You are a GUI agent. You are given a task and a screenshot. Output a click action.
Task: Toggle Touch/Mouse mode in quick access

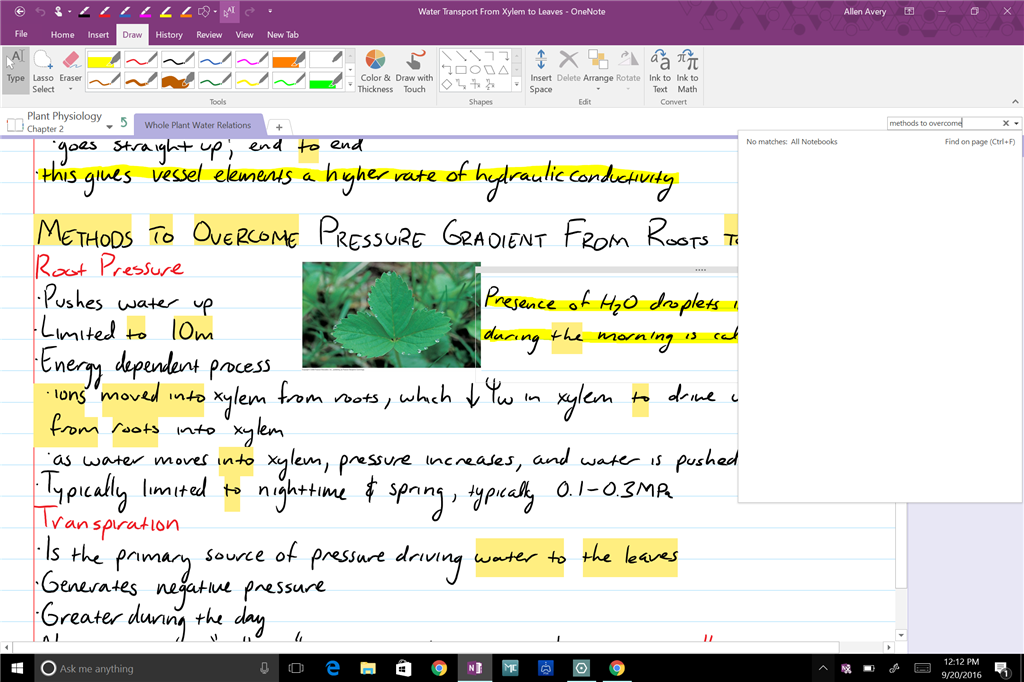tap(60, 11)
